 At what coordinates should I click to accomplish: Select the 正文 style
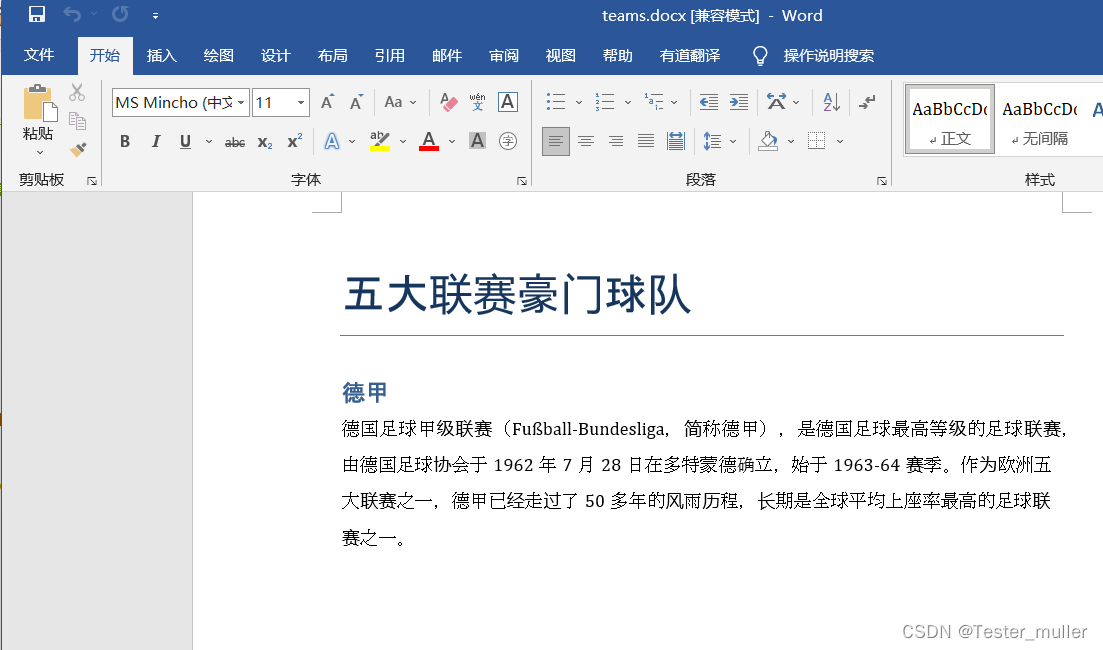pos(948,118)
